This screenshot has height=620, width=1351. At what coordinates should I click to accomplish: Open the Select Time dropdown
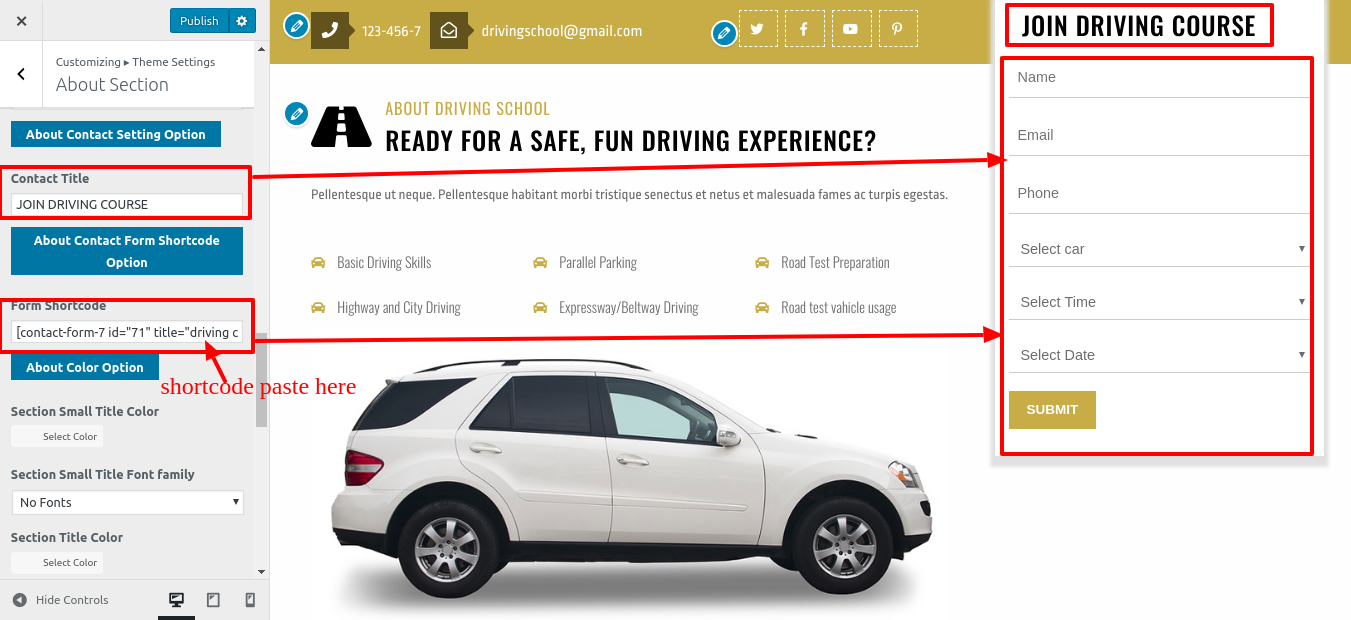[1159, 302]
